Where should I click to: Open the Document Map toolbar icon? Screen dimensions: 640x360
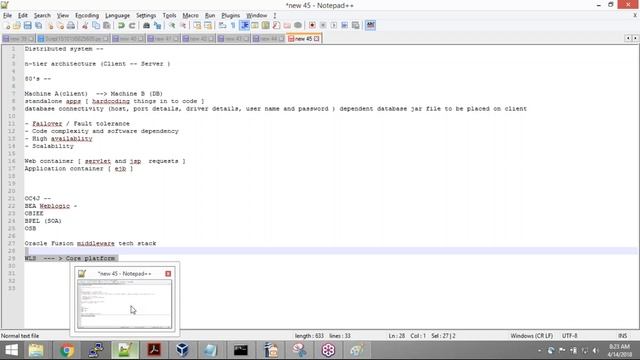[266, 25]
